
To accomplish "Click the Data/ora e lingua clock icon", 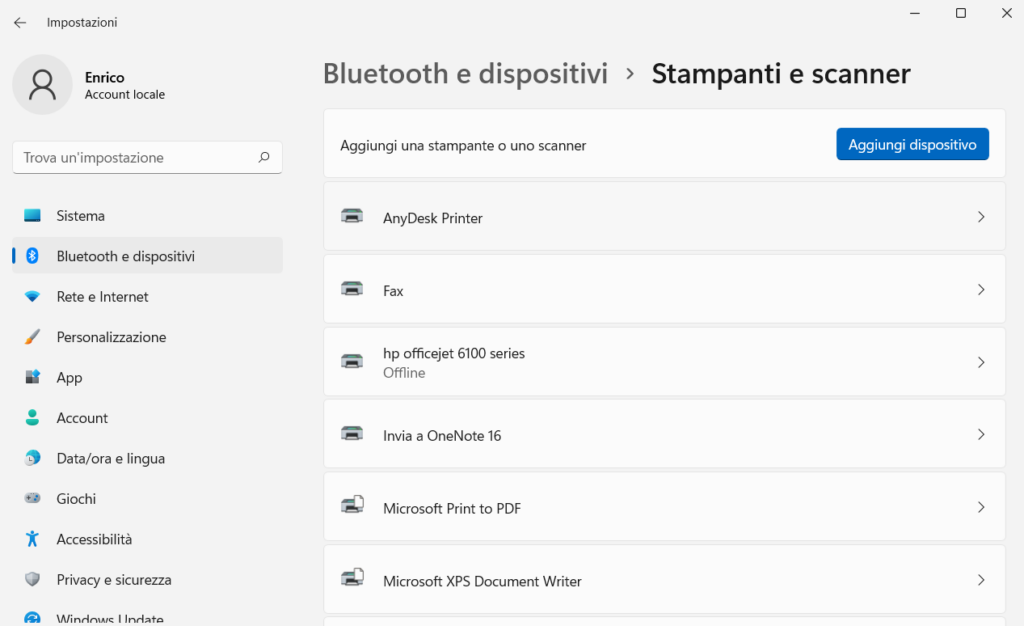I will [x=32, y=458].
